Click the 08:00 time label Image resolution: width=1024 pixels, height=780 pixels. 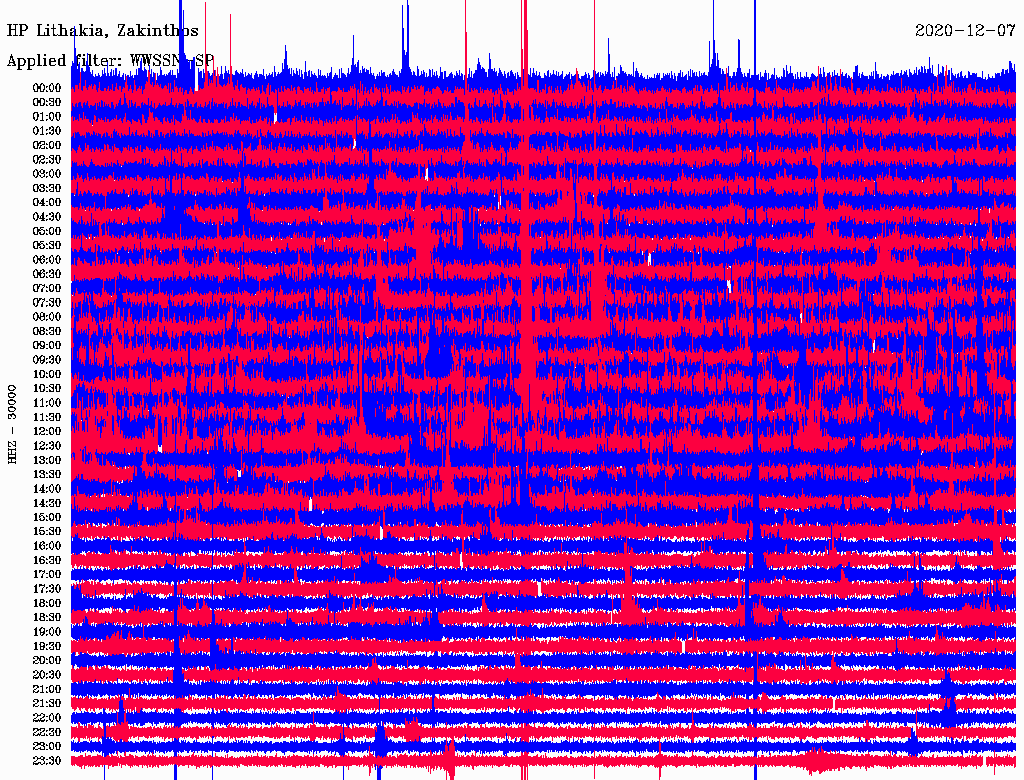[47, 317]
